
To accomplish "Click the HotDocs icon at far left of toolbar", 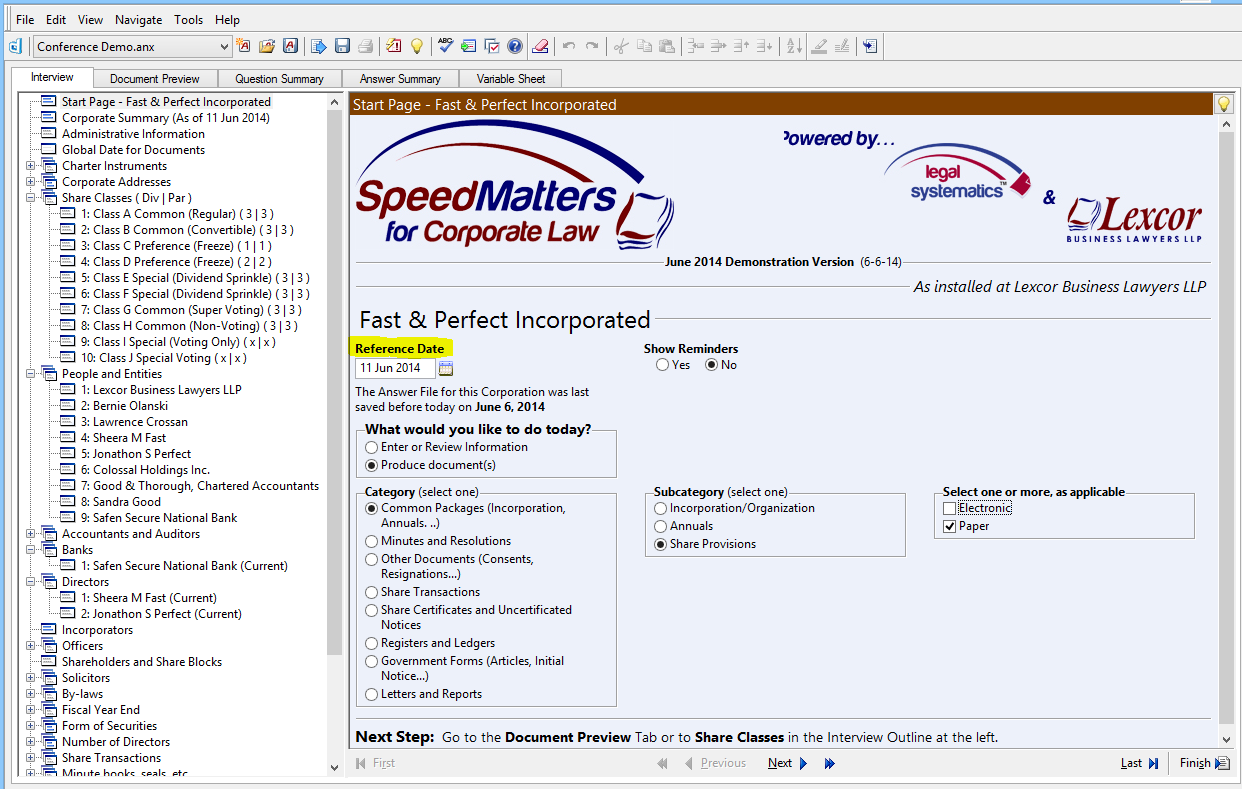I will (15, 46).
